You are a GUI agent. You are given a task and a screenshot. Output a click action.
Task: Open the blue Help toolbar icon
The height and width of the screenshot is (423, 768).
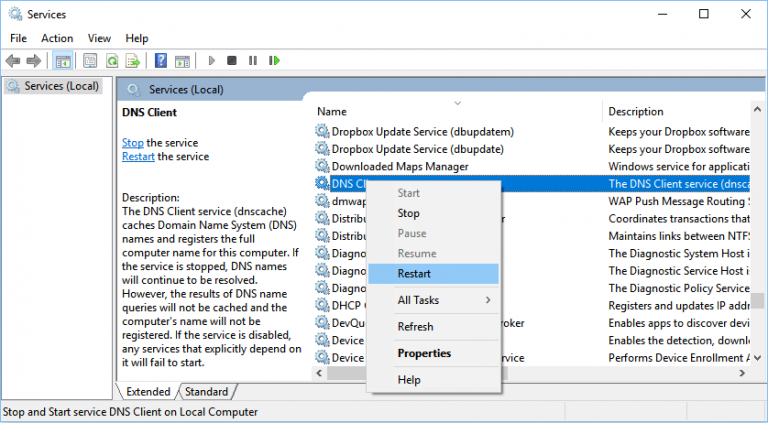(160, 60)
